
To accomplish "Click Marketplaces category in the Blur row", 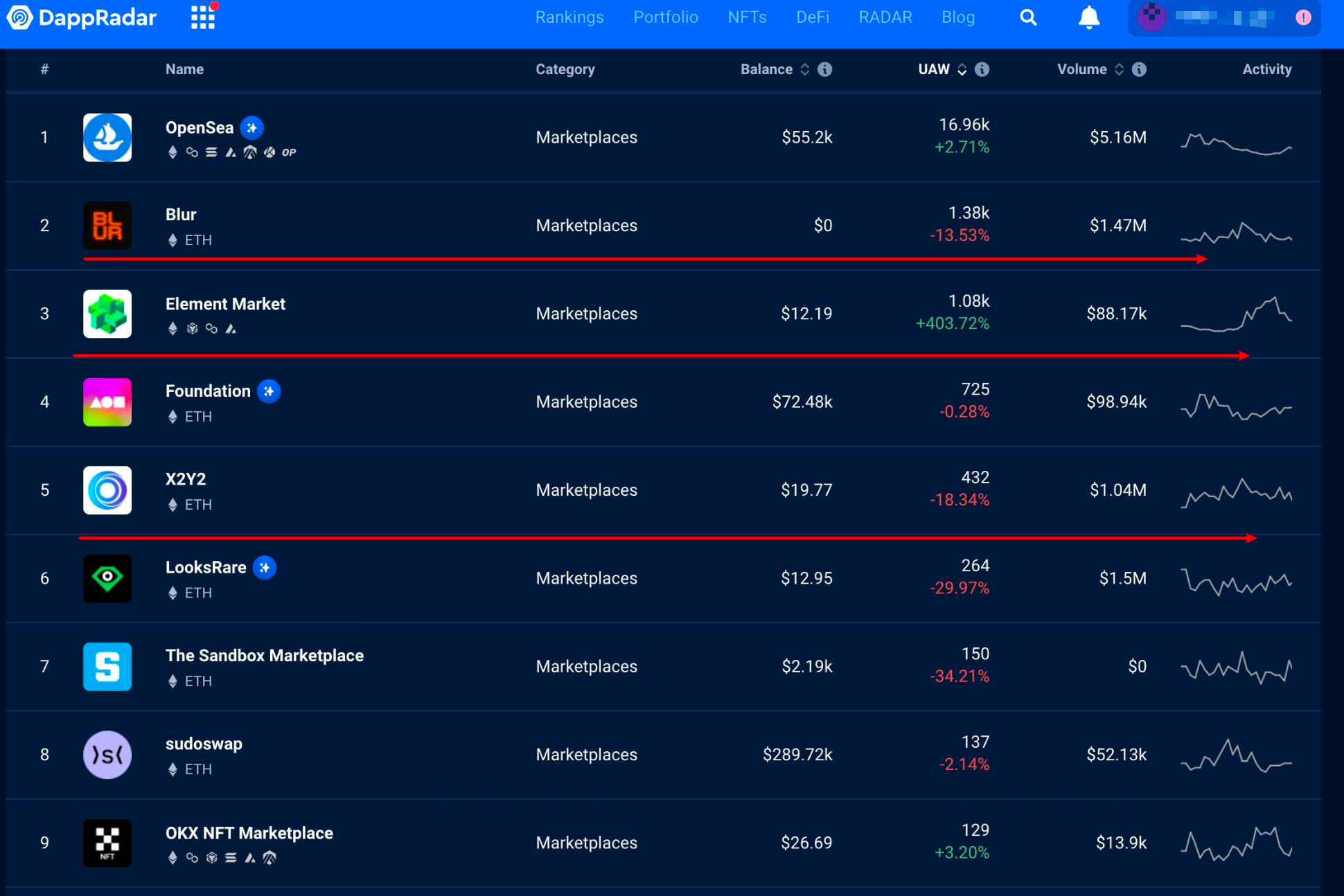I will click(x=586, y=226).
